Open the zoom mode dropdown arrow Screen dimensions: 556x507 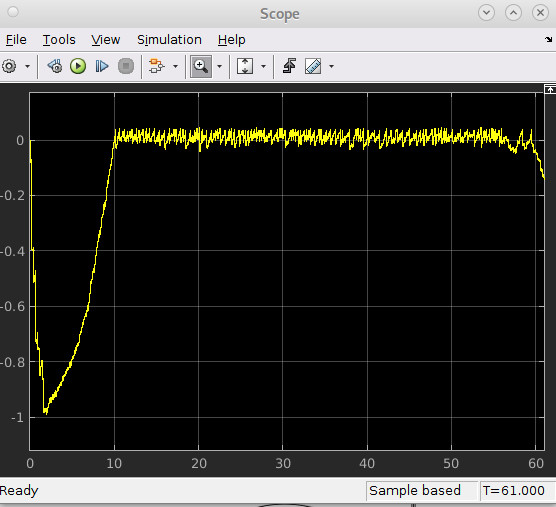[219, 66]
